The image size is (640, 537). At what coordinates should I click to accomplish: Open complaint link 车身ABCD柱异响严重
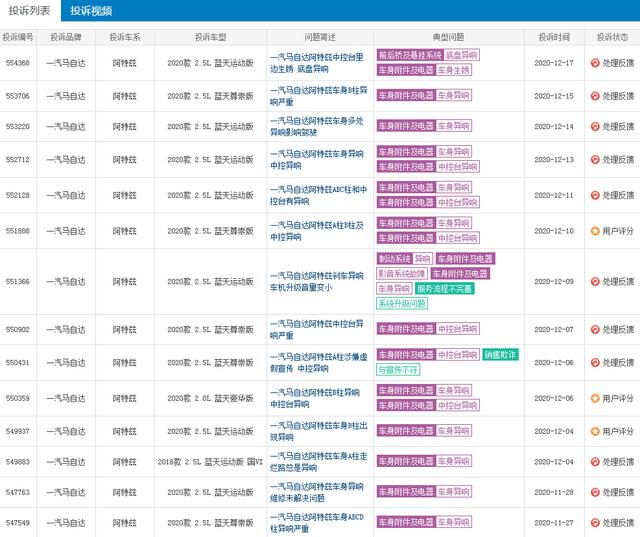point(317,523)
